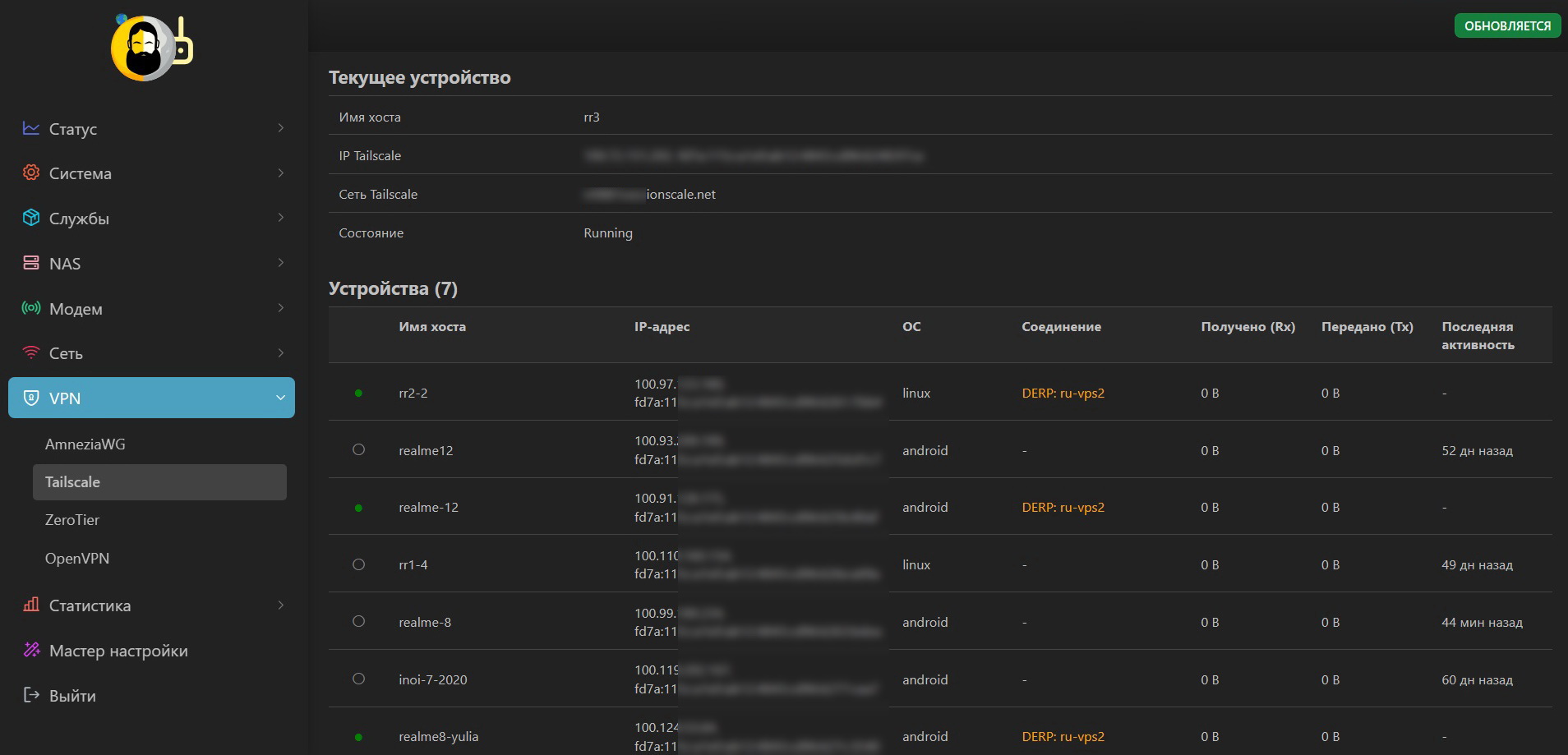Expand the Сеть menu chevron
This screenshot has height=755, width=1568.
click(x=281, y=352)
